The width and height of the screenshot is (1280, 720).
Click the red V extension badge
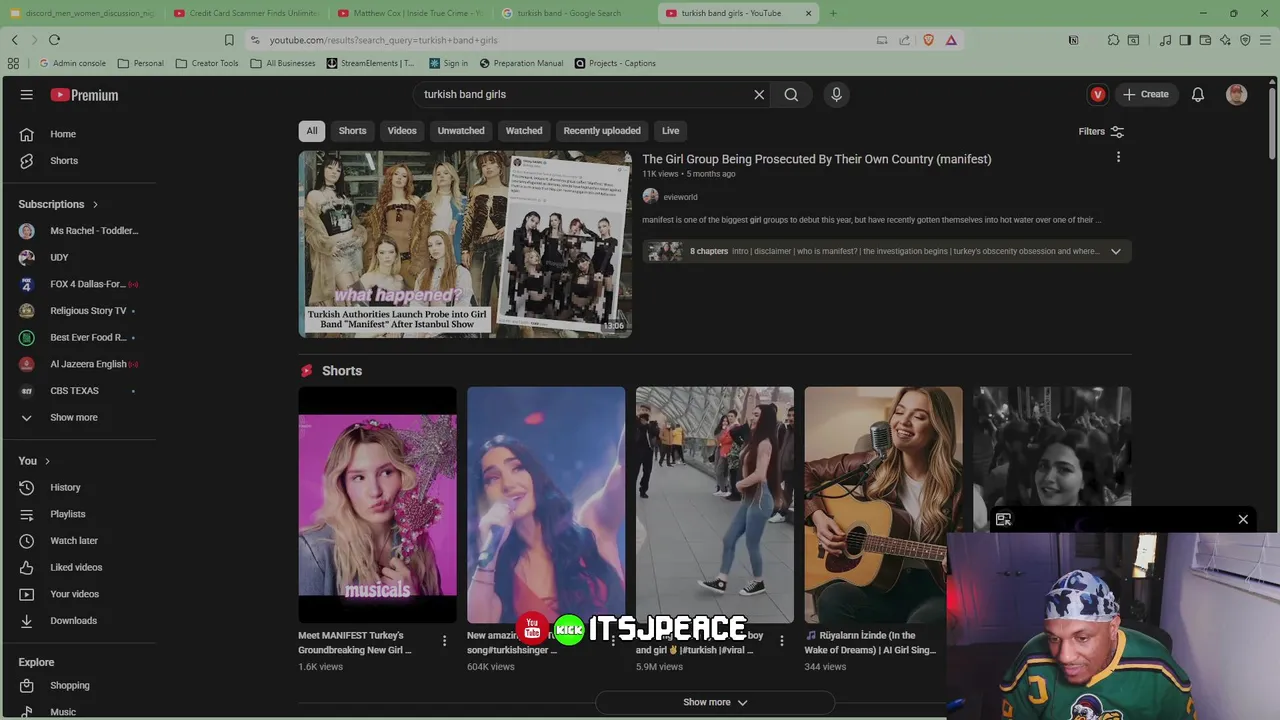1098,95
